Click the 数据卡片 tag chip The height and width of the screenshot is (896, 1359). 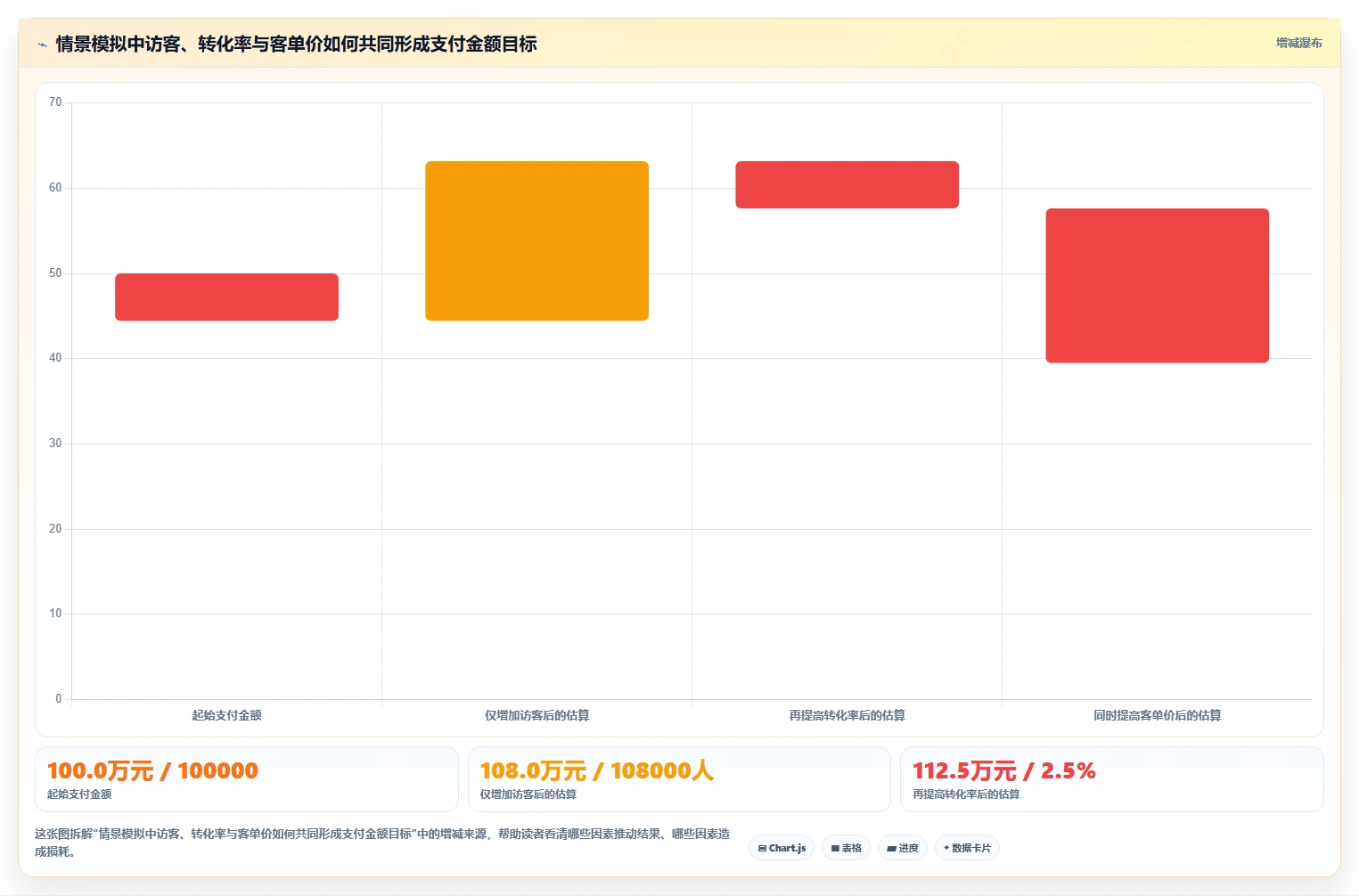(x=967, y=848)
